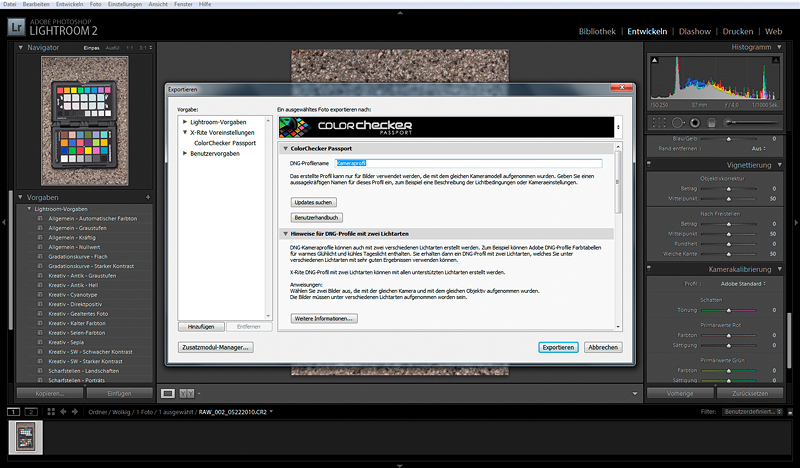The height and width of the screenshot is (468, 800).
Task: Switch to the Drucken module
Action: (737, 31)
